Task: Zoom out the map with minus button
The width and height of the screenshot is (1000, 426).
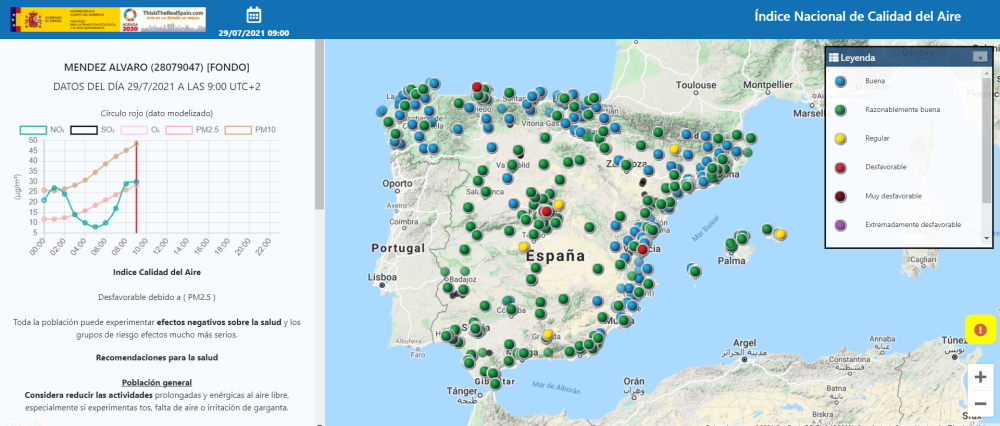Action: click(x=980, y=404)
